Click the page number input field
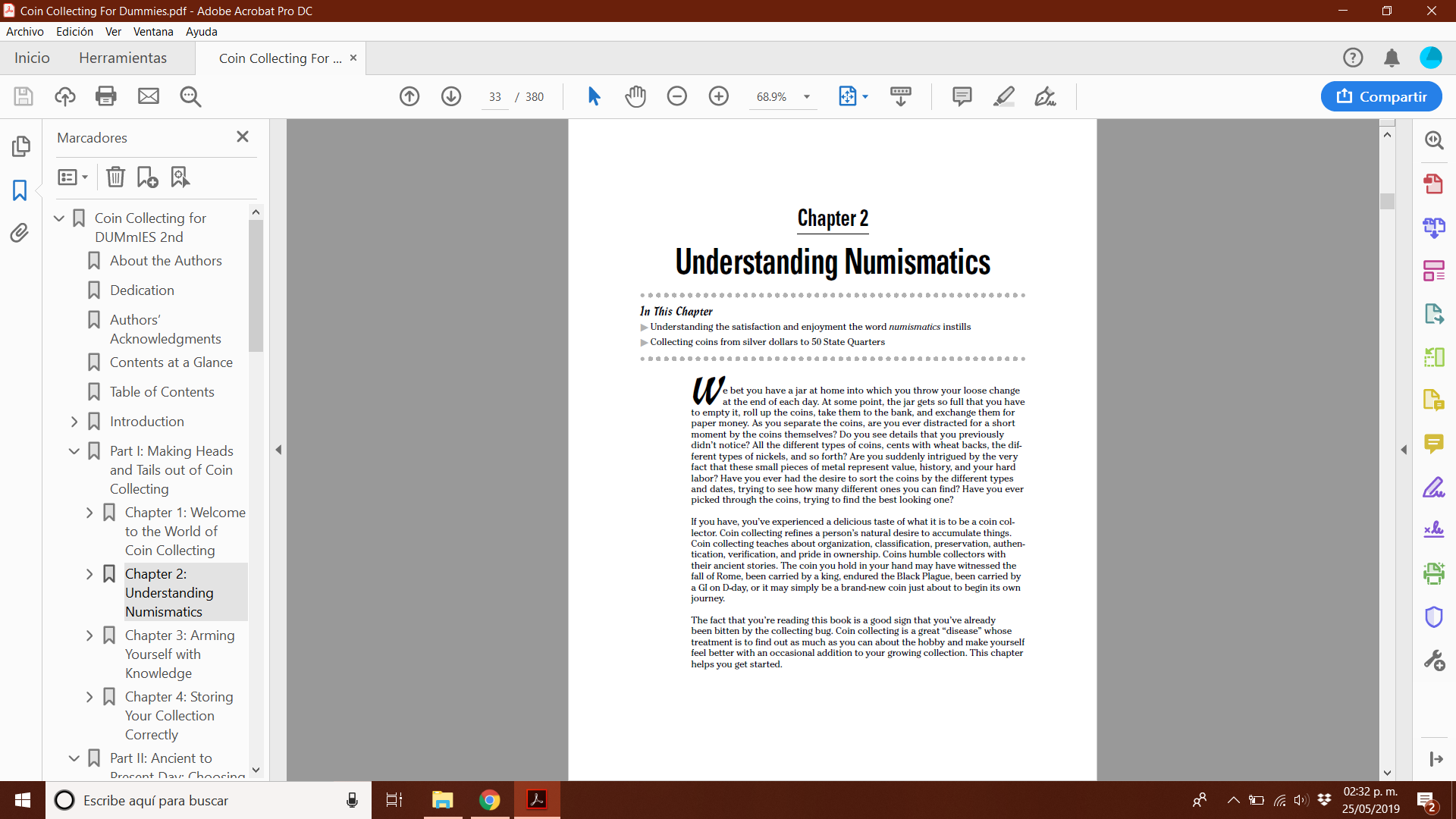The height and width of the screenshot is (819, 1456). click(495, 97)
